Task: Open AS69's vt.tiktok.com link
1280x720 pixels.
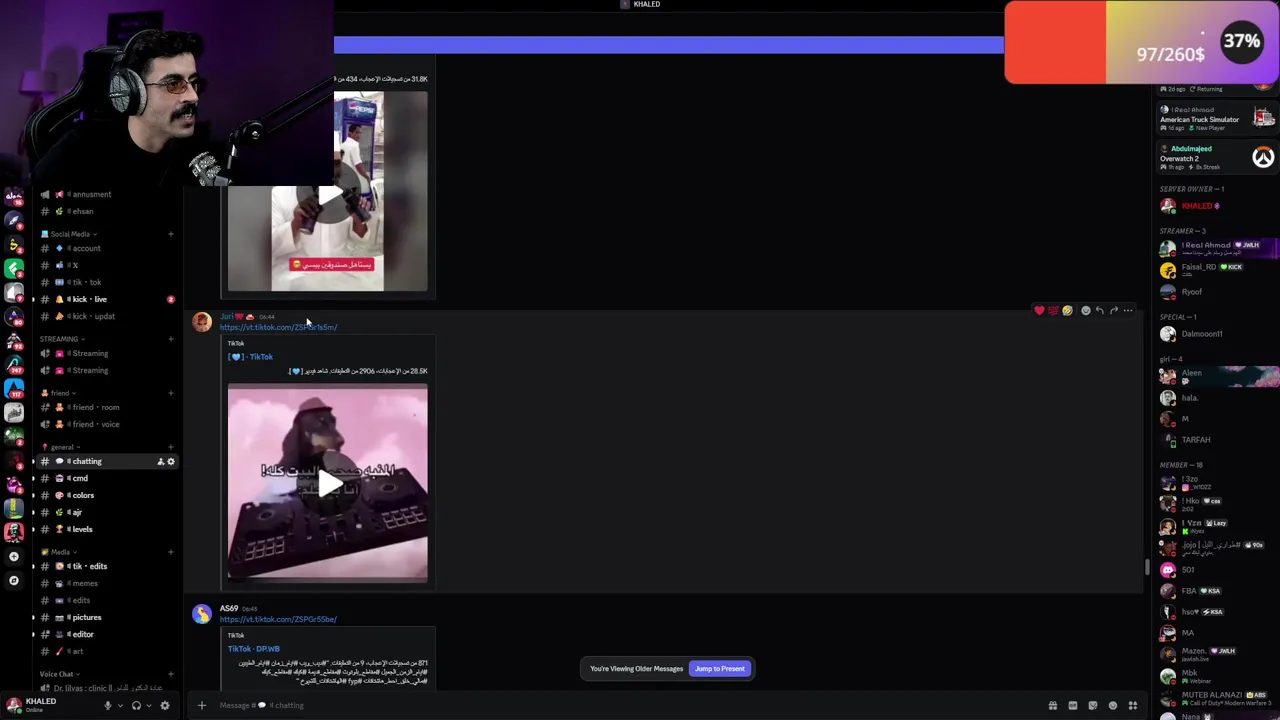Action: click(278, 620)
